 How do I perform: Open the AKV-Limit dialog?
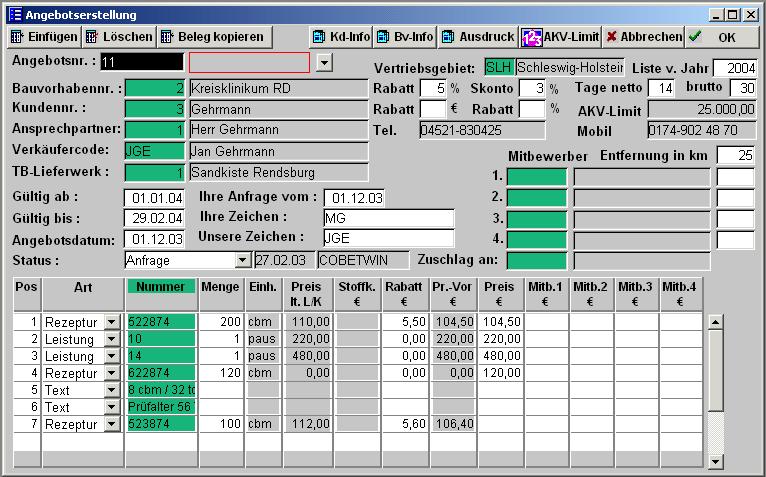pos(560,37)
